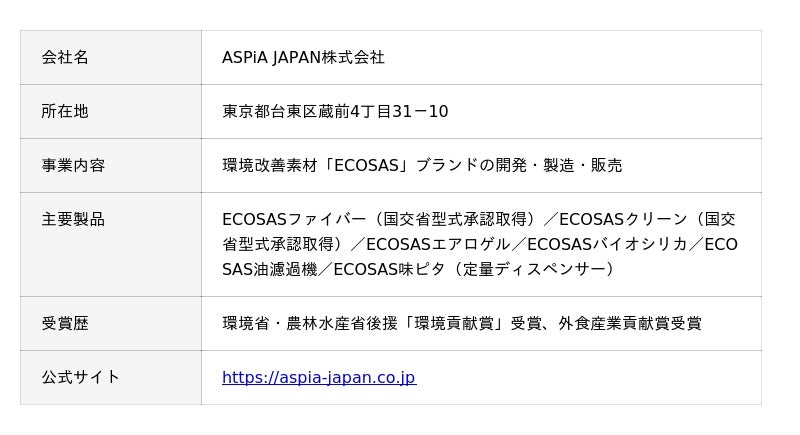Click the 受賞歴 label cell
Image resolution: width=800 pixels, height=435 pixels.
tap(65, 324)
